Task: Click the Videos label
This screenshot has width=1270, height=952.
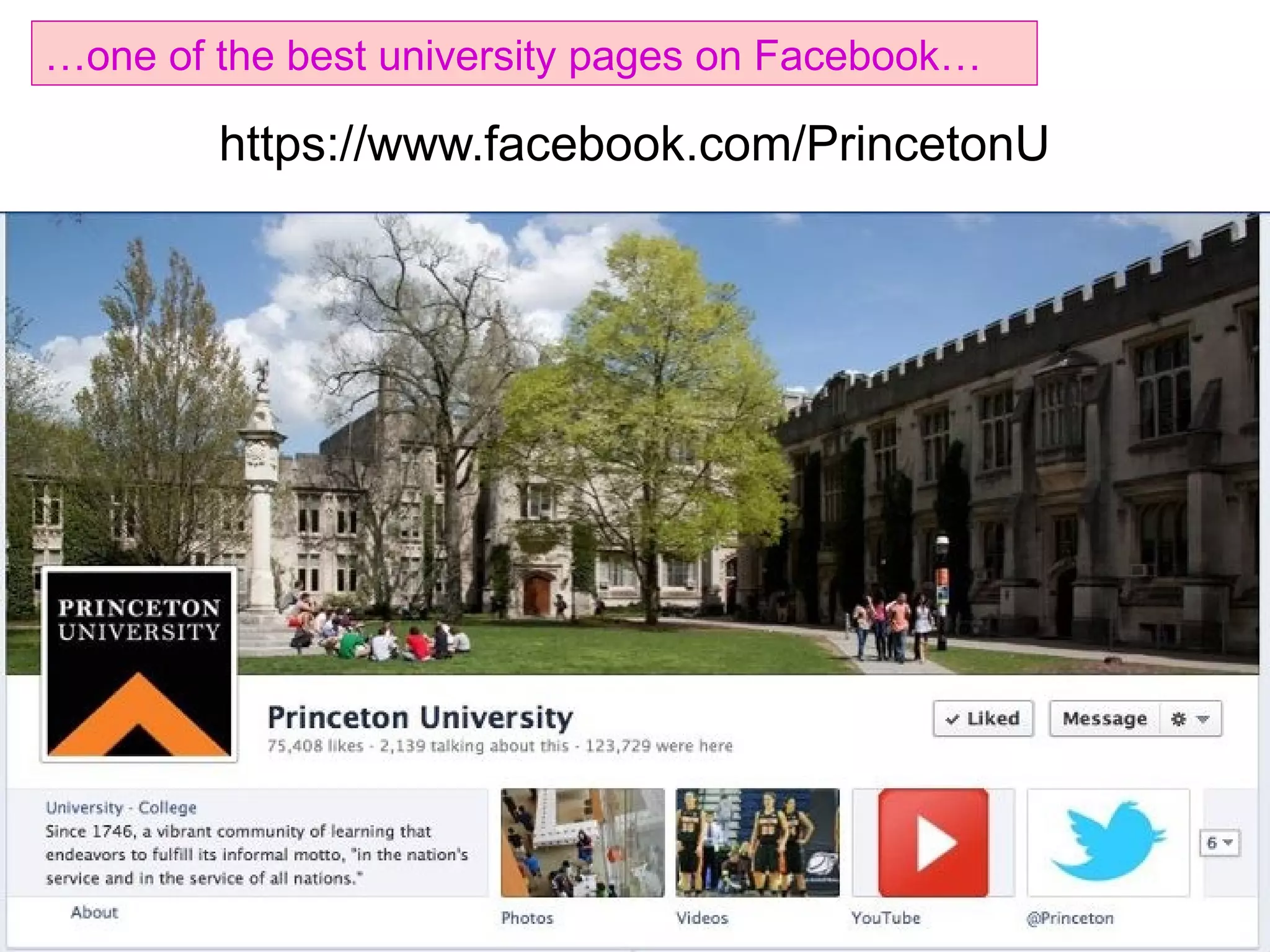Action: [x=702, y=918]
